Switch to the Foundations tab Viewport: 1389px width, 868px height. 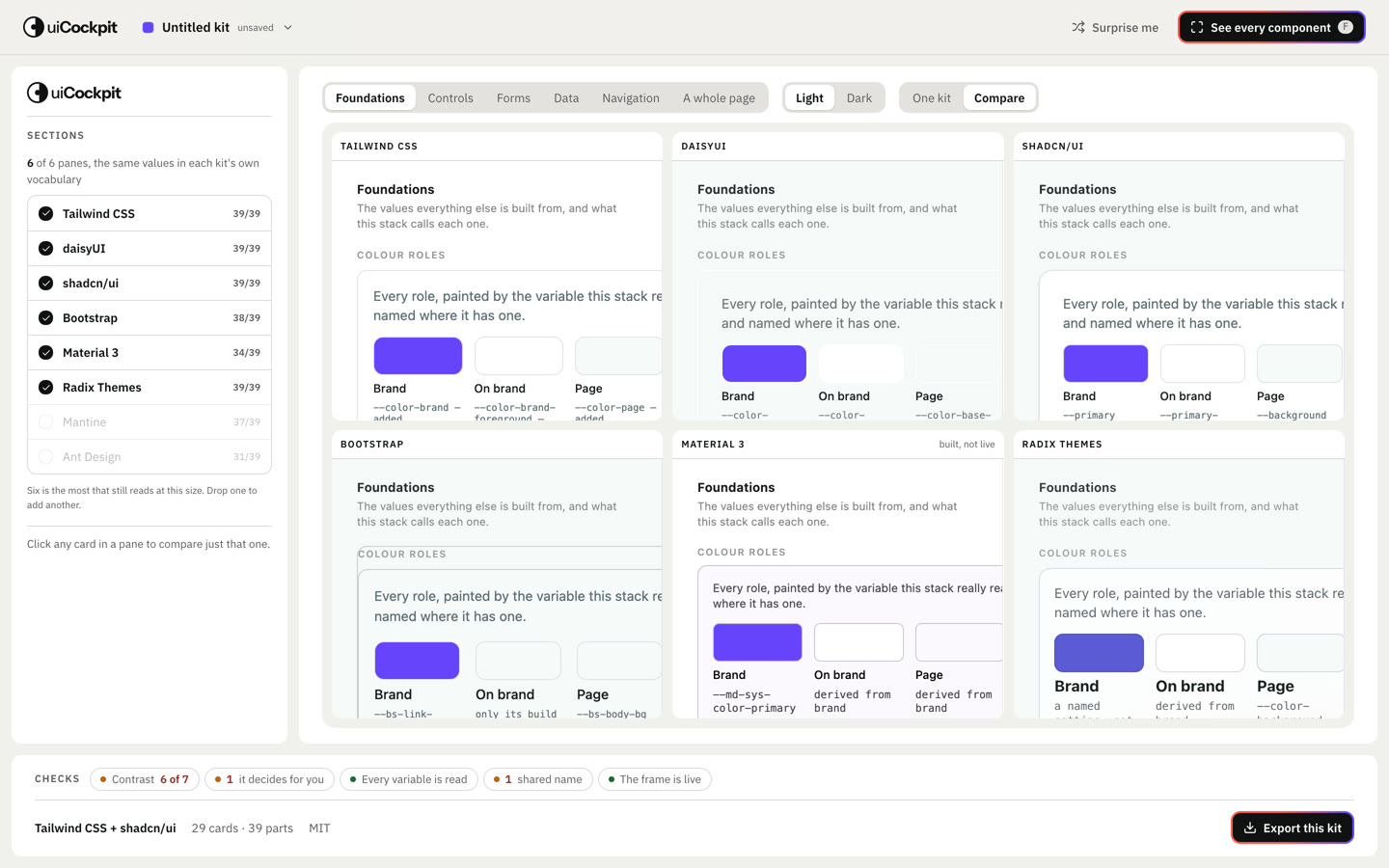370,98
